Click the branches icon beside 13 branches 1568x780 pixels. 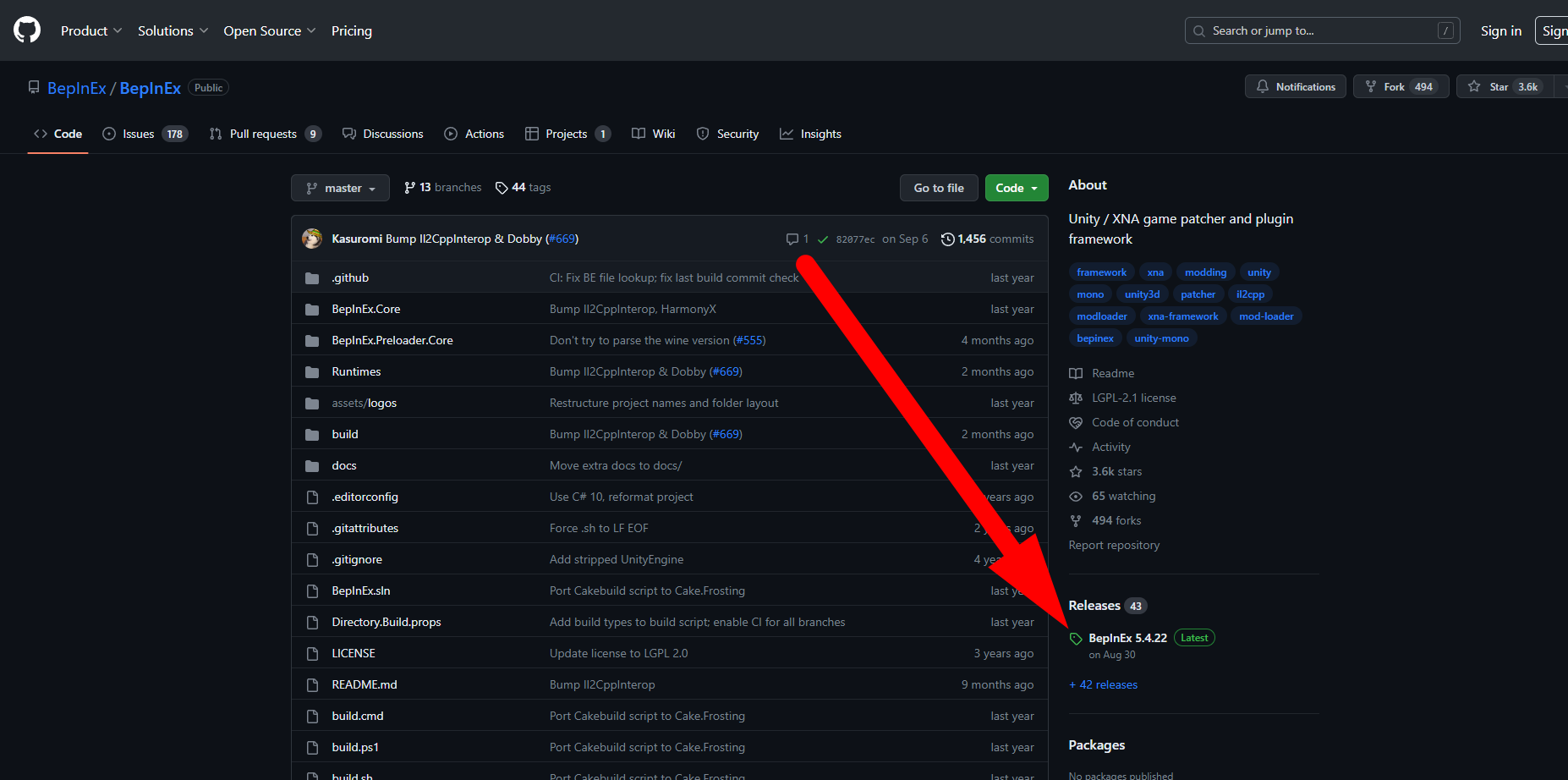tap(410, 188)
